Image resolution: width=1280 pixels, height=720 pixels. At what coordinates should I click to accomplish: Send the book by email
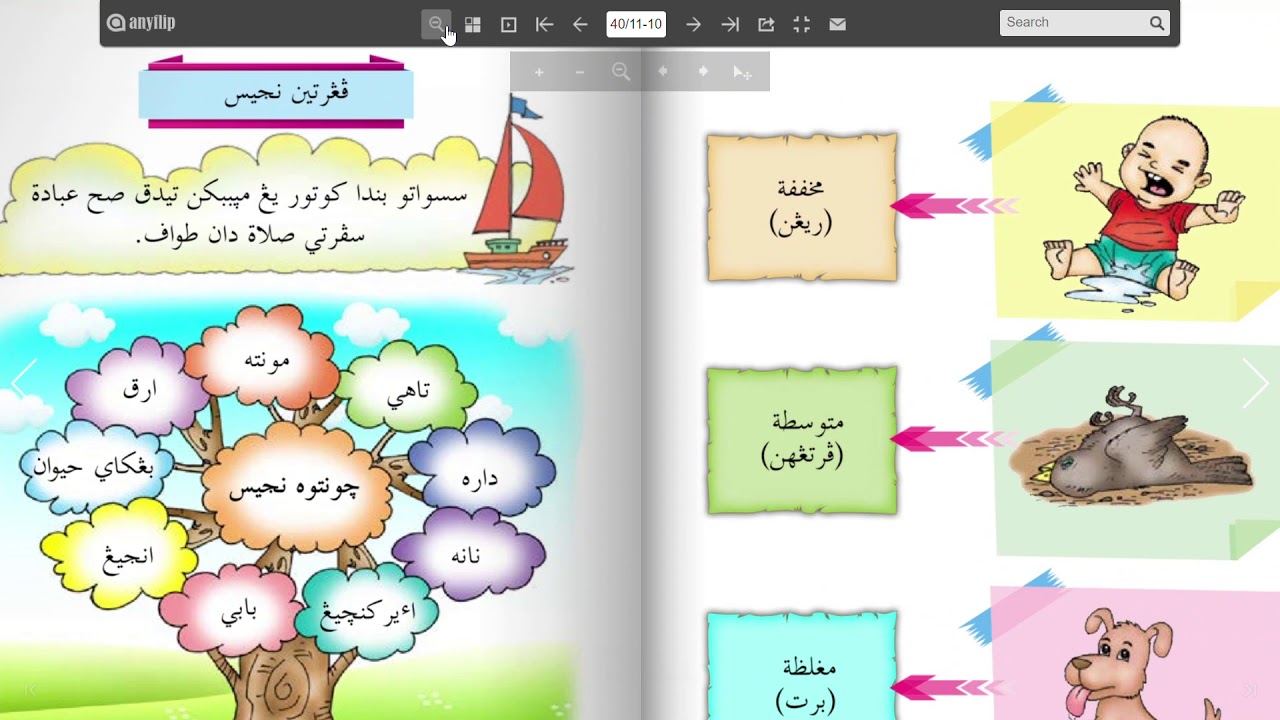(838, 24)
